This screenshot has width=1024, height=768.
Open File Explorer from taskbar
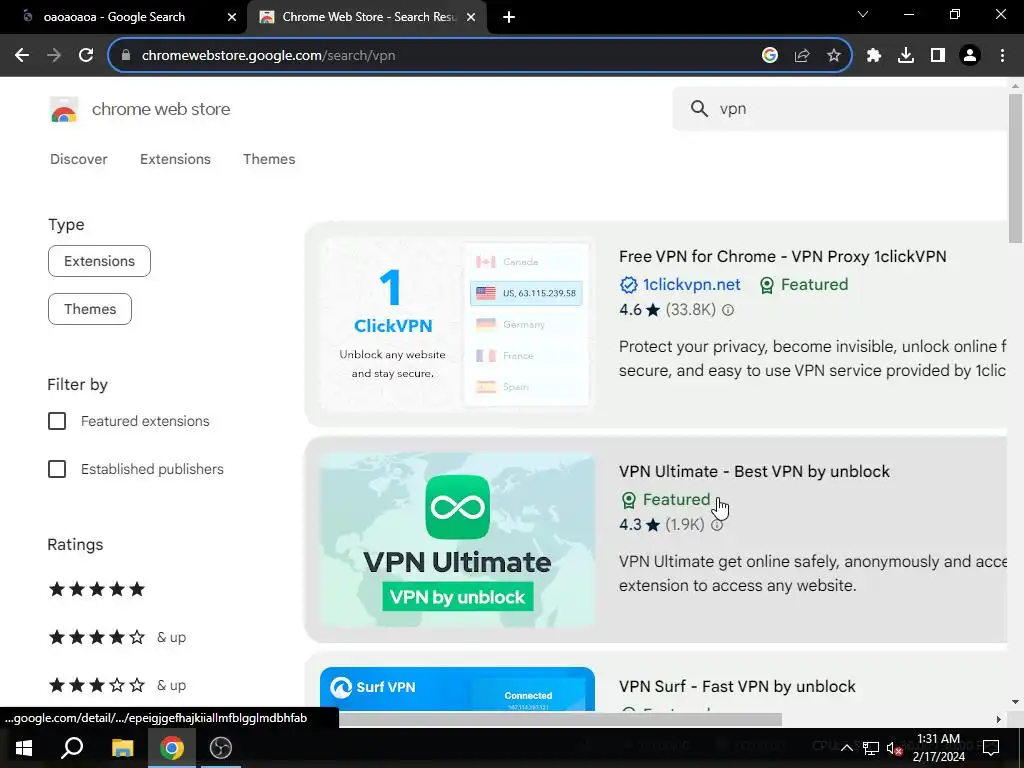pos(122,748)
